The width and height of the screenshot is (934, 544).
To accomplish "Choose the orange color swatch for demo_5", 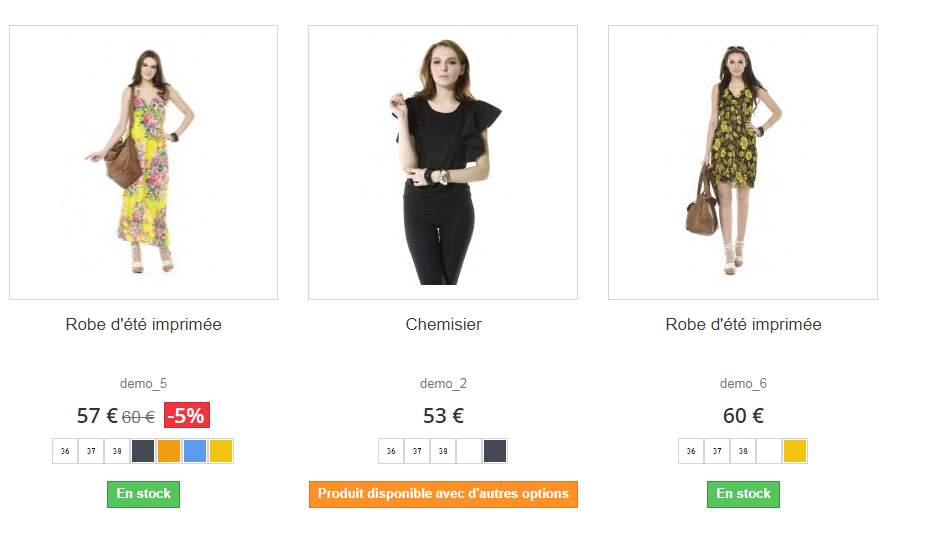I will click(x=169, y=451).
